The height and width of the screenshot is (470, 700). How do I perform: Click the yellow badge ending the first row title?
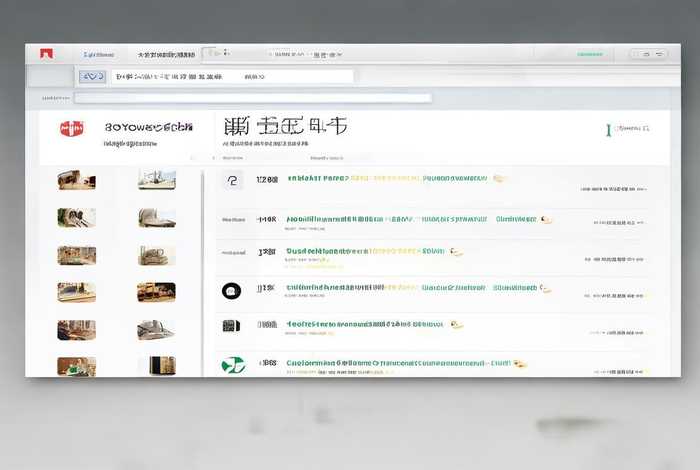[499, 179]
